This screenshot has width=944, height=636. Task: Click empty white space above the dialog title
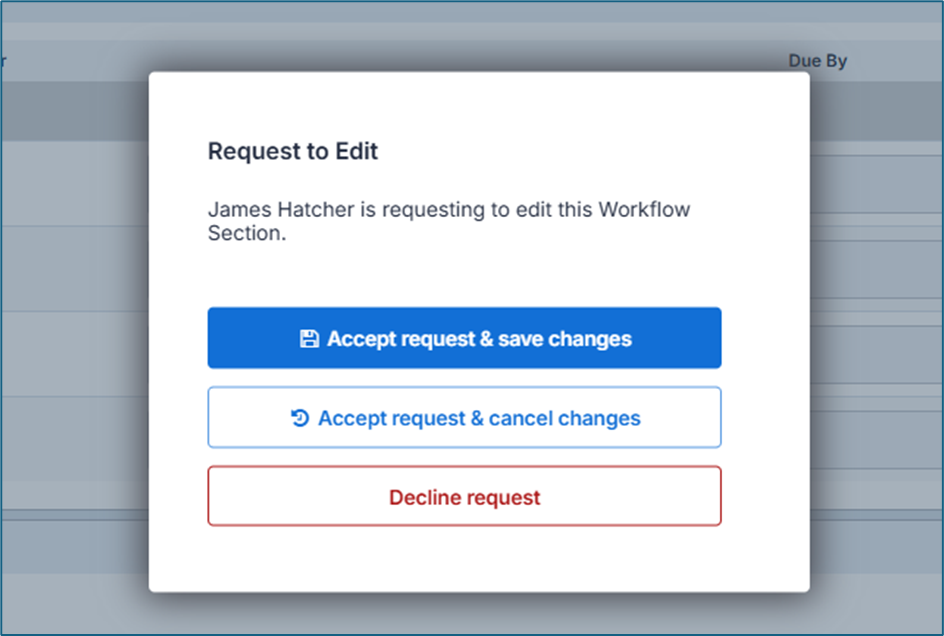[x=464, y=105]
